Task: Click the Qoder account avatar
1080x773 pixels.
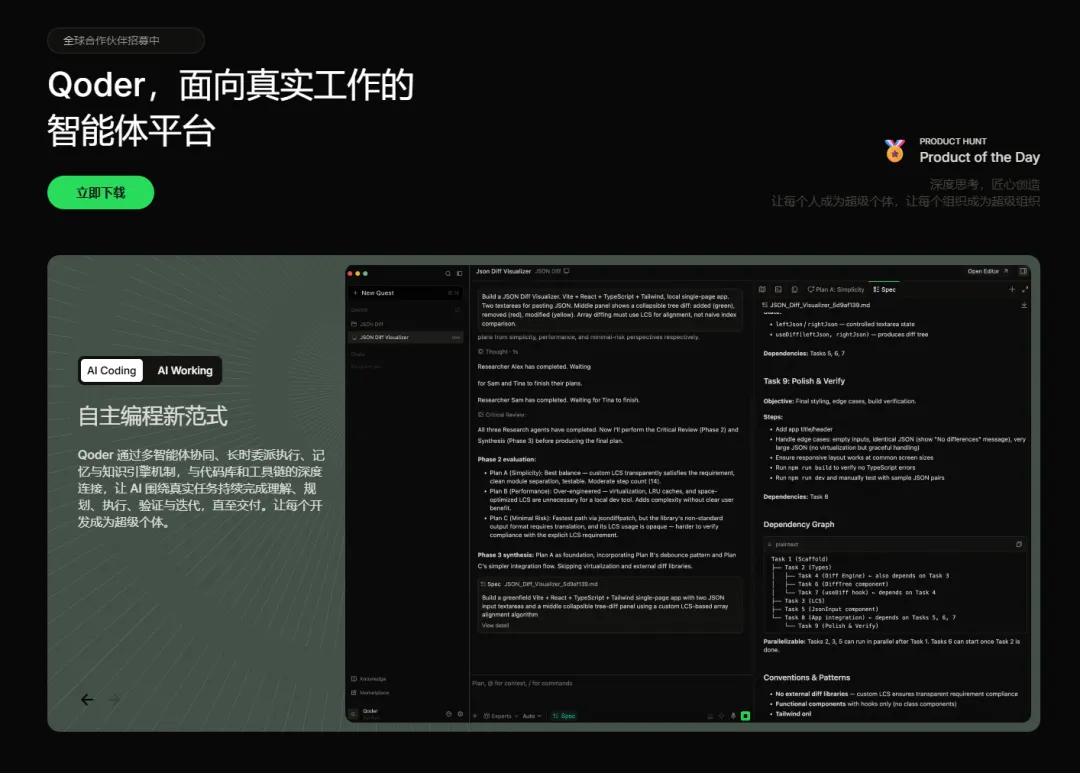Action: 353,714
